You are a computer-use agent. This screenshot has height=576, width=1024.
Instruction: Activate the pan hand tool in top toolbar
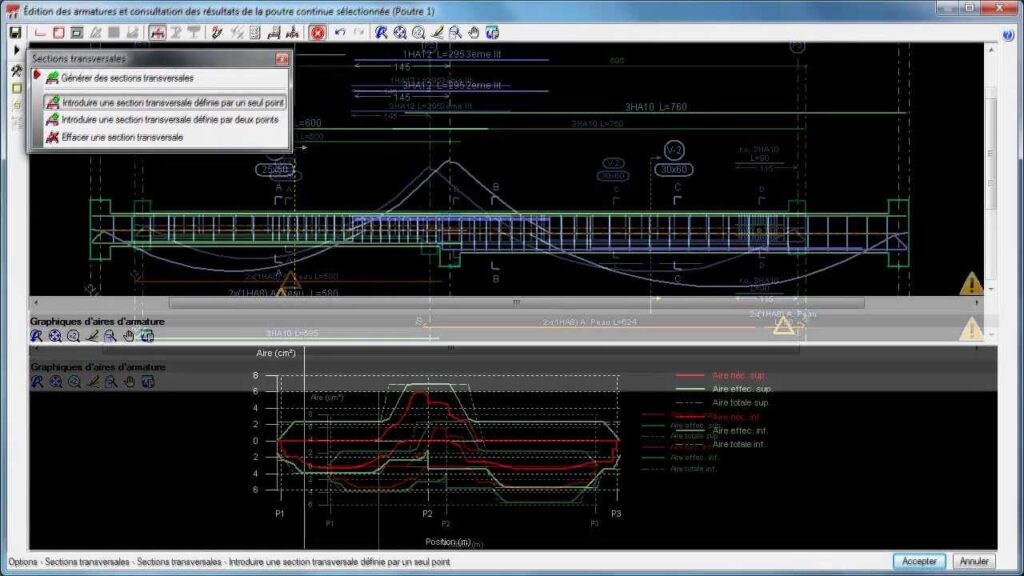tap(474, 32)
